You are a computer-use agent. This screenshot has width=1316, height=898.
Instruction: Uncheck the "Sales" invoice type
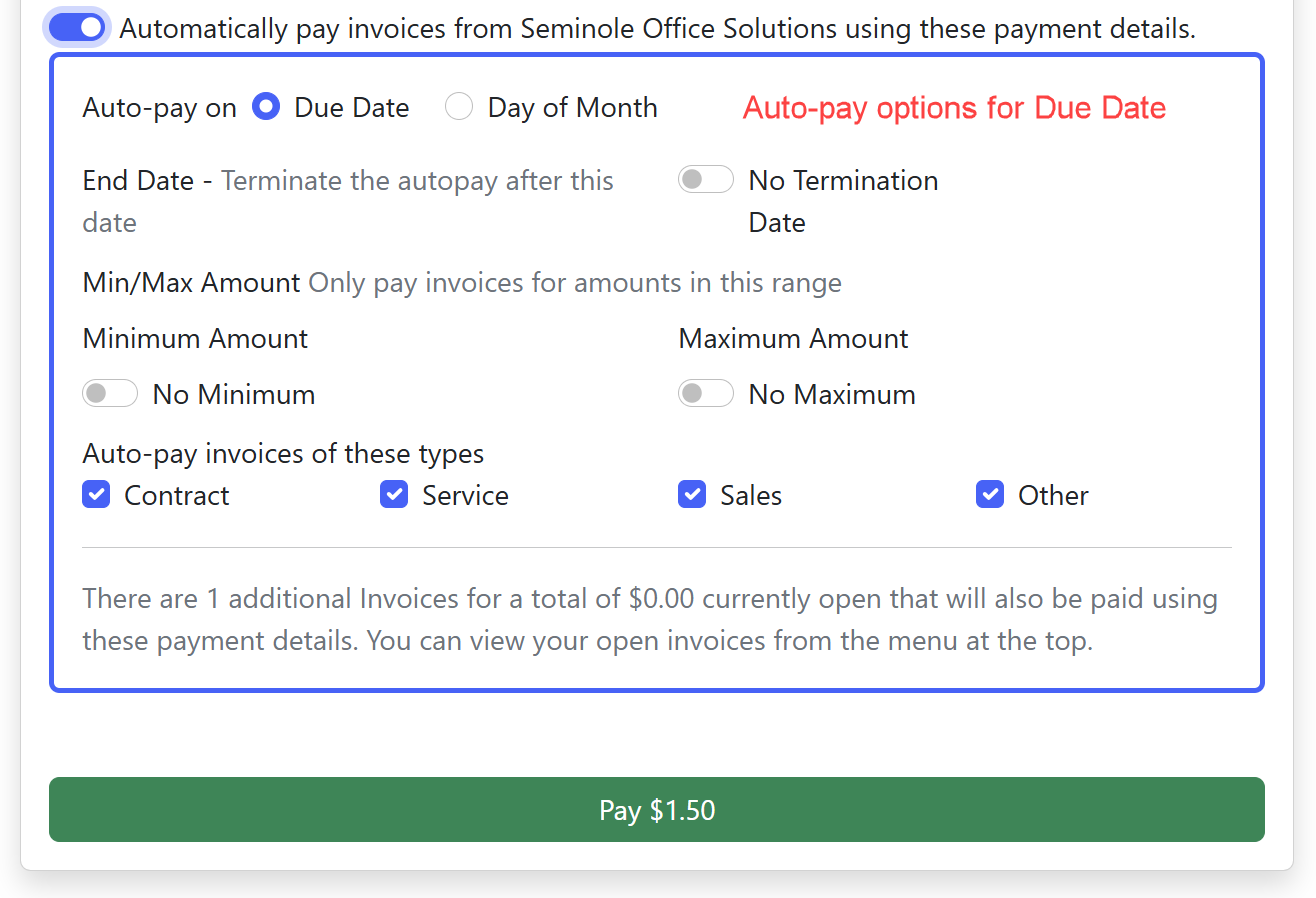tap(692, 494)
